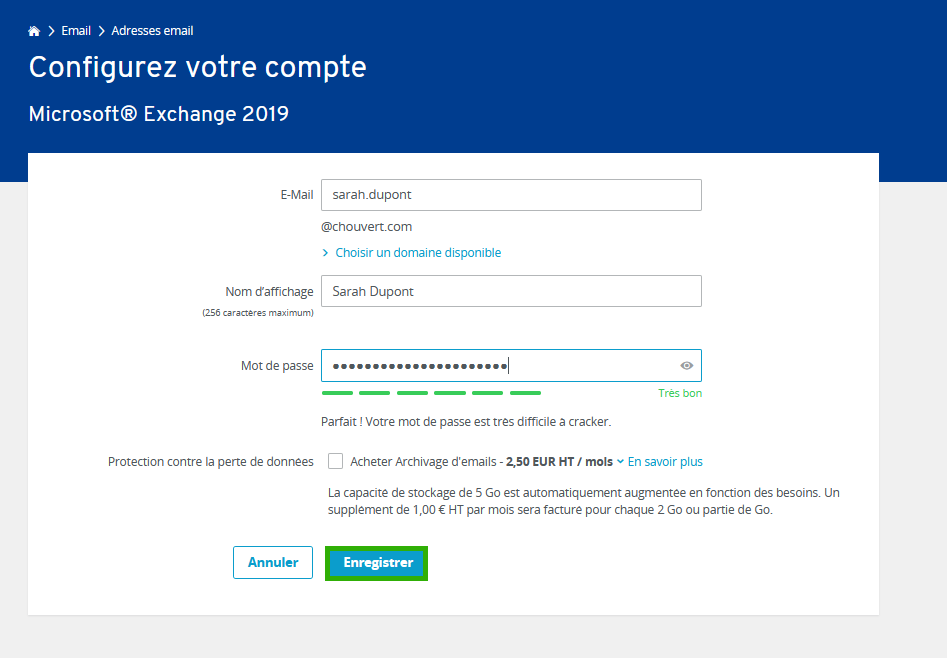Tick the Acheter Archivage d'emails checkbox
The image size is (947, 658).
click(335, 461)
